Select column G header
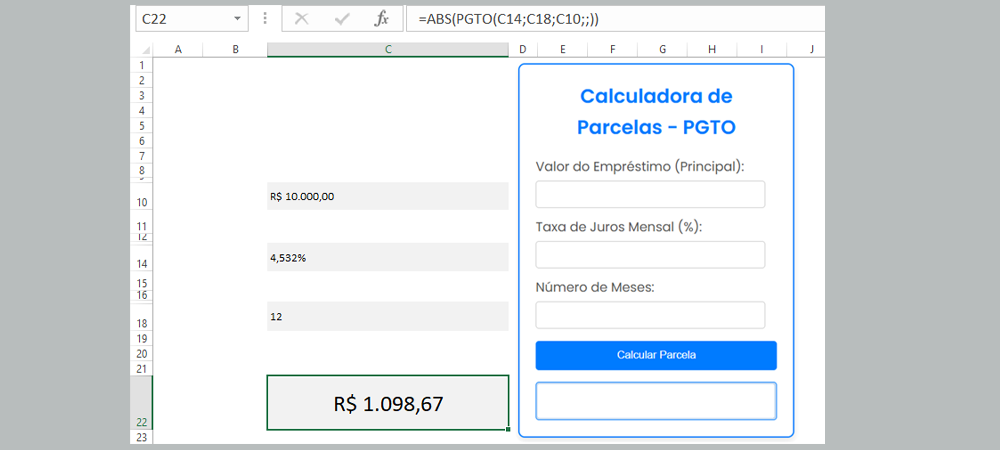The image size is (1000, 450). 662,50
